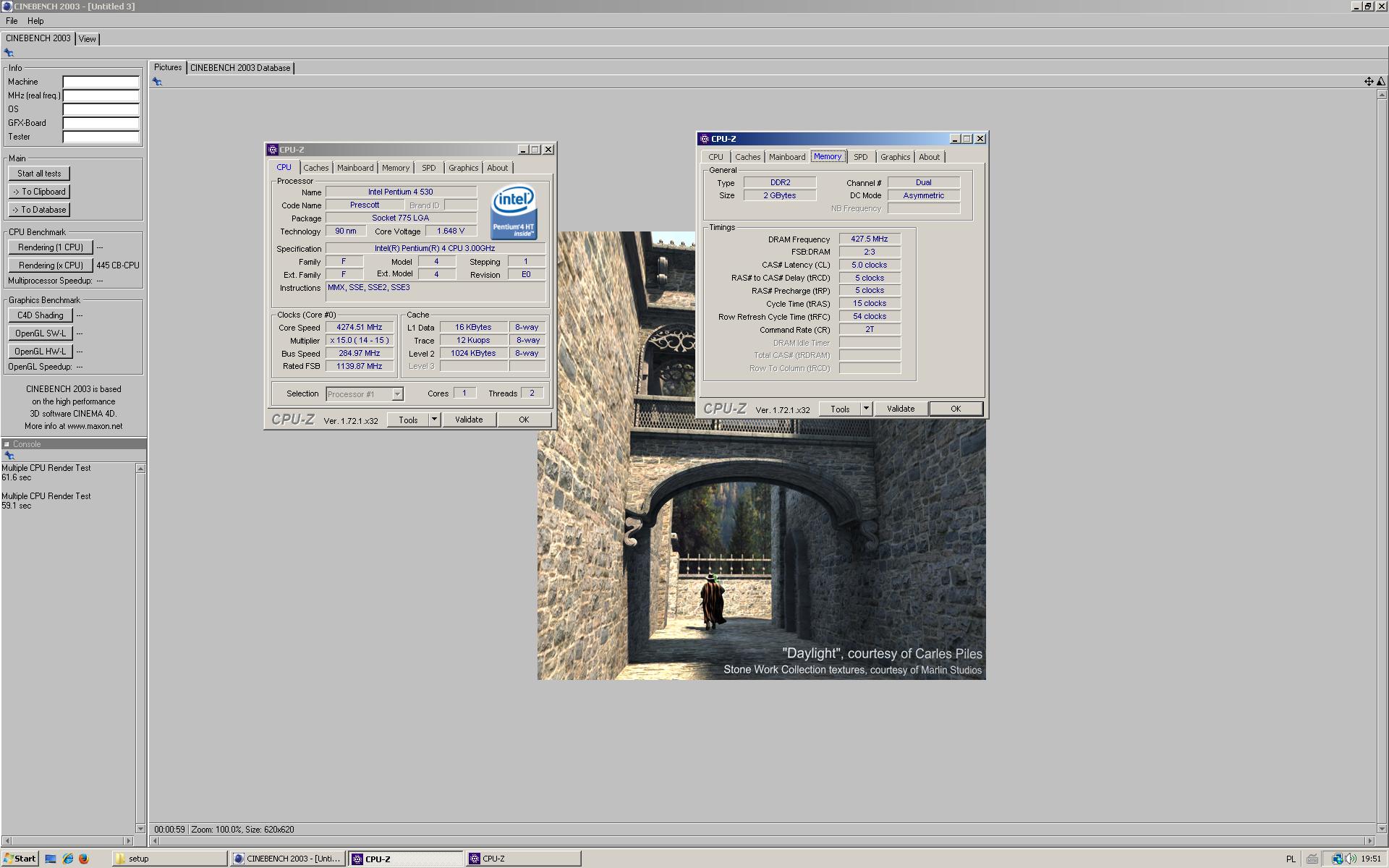This screenshot has height=868, width=1389.
Task: Run Rendering (1 CPU) benchmark
Action: click(x=51, y=247)
